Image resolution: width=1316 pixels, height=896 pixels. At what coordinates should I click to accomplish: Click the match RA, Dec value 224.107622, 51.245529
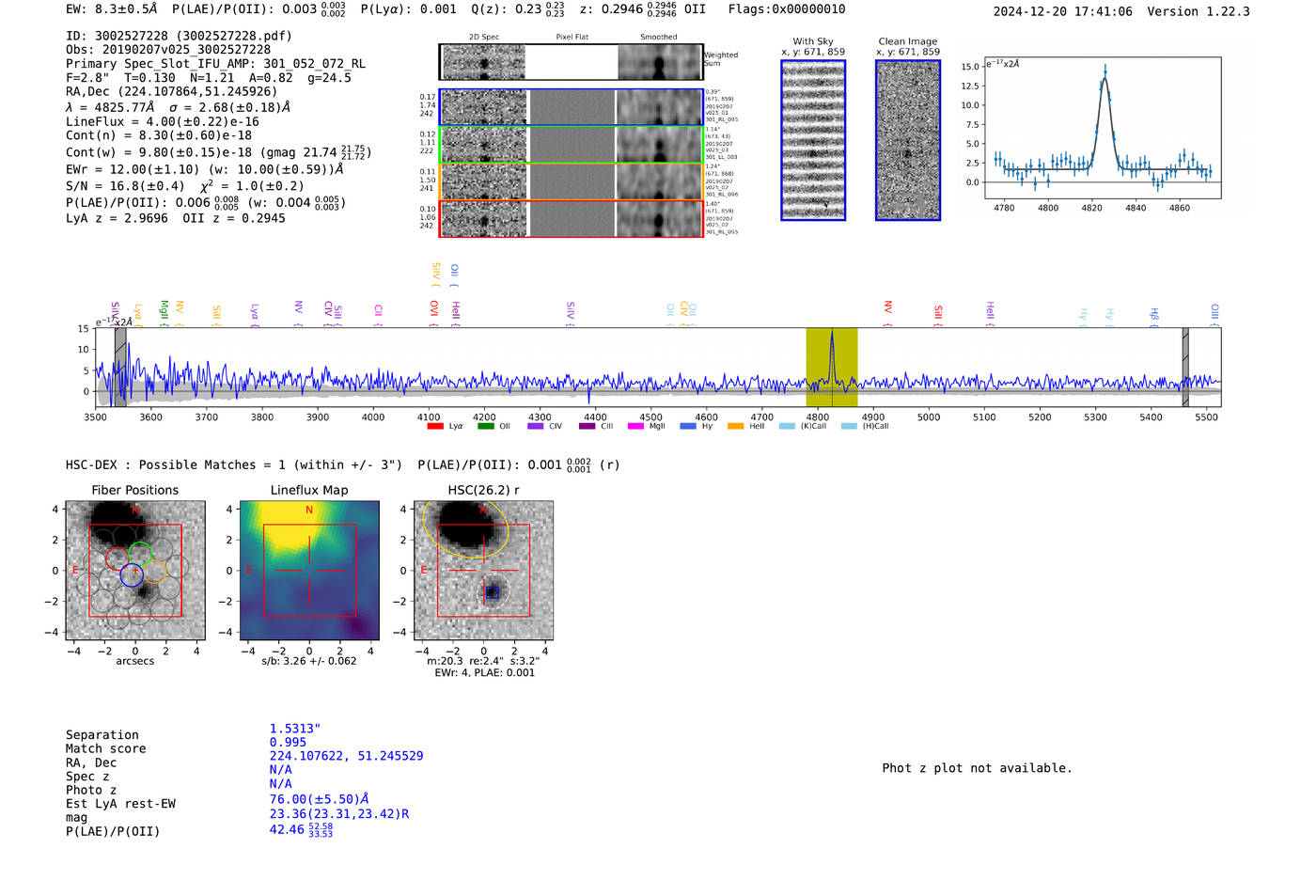(346, 756)
